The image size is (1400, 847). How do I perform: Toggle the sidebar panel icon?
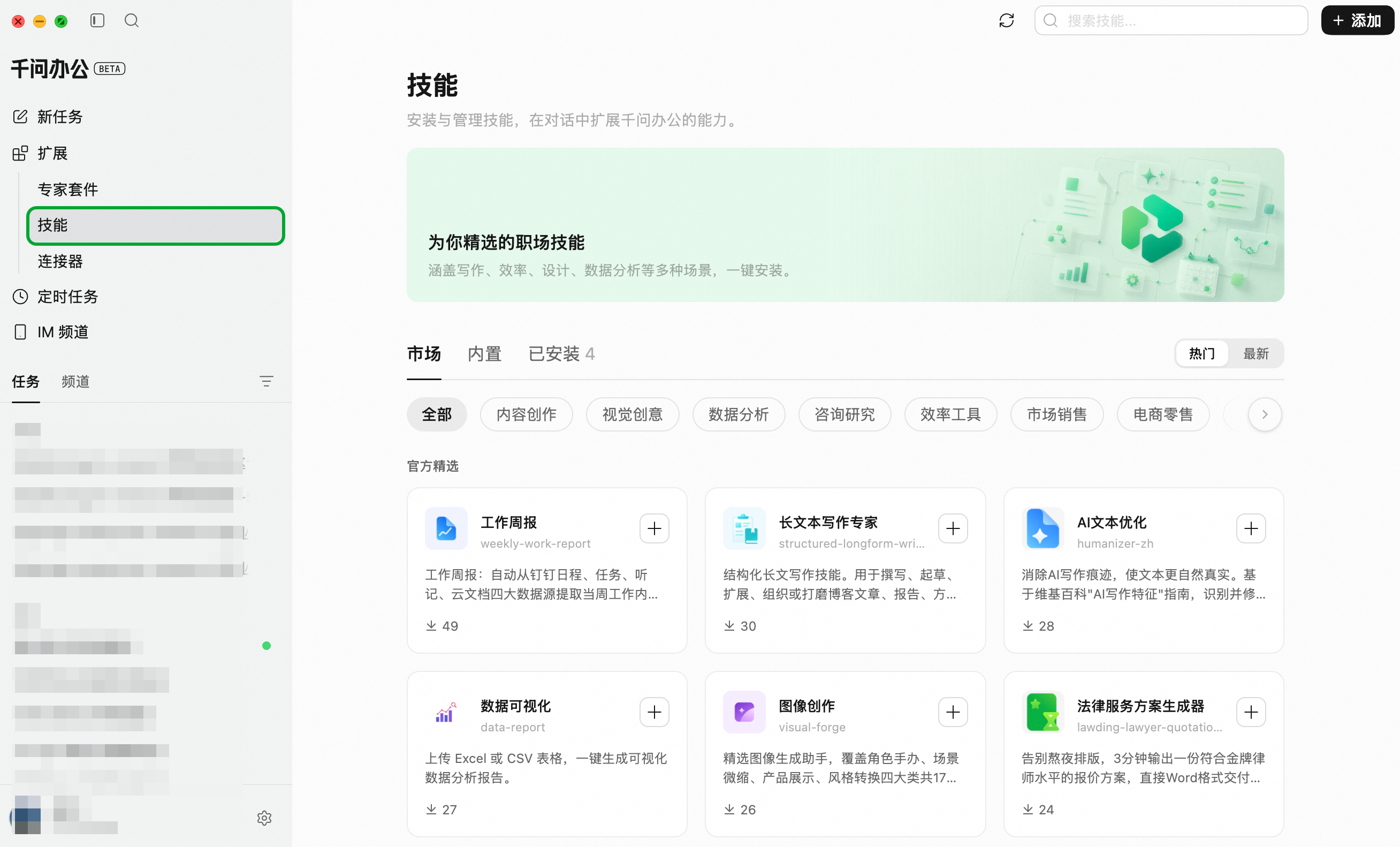coord(97,20)
